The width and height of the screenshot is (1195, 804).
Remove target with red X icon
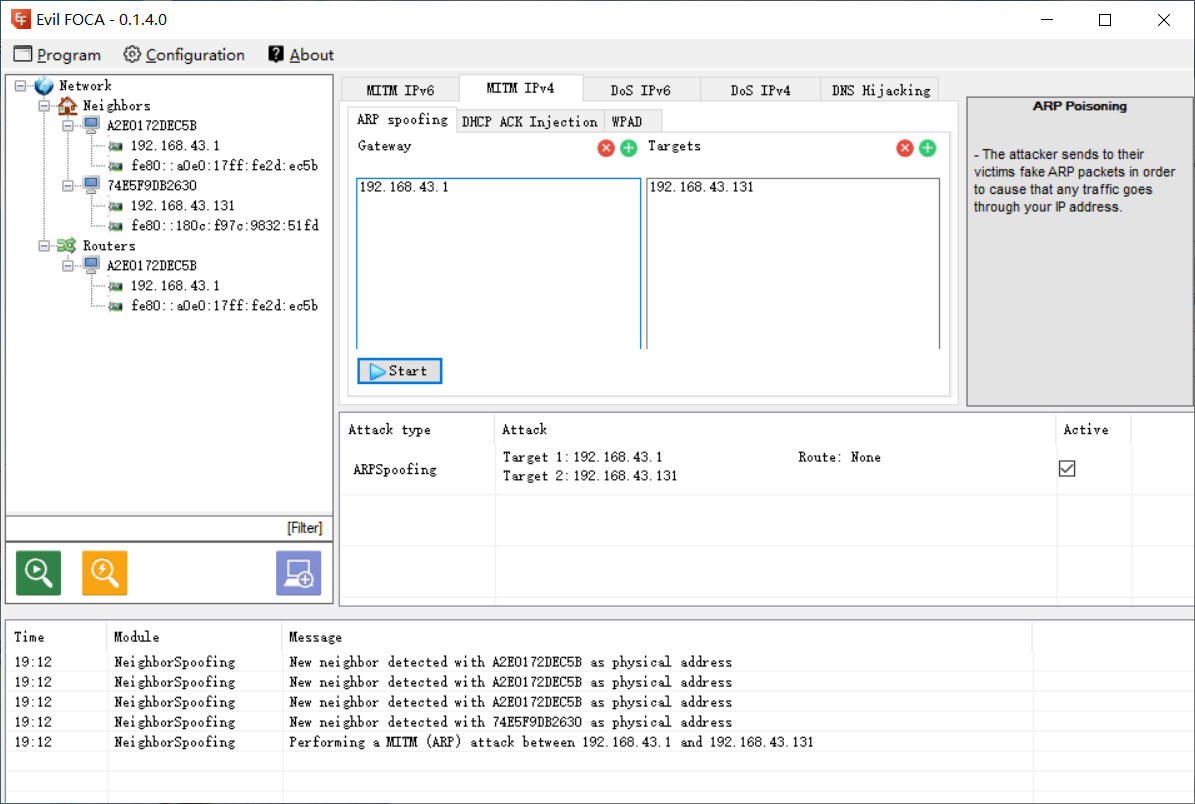coord(905,148)
